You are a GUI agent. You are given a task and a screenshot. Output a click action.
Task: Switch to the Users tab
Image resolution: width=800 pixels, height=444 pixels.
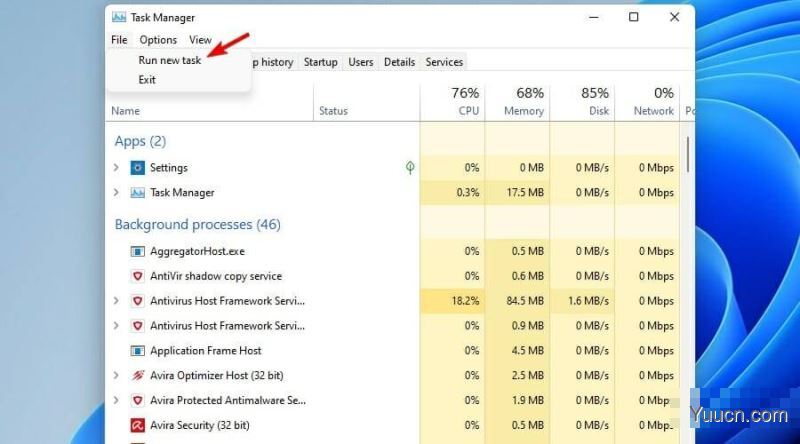click(x=361, y=62)
